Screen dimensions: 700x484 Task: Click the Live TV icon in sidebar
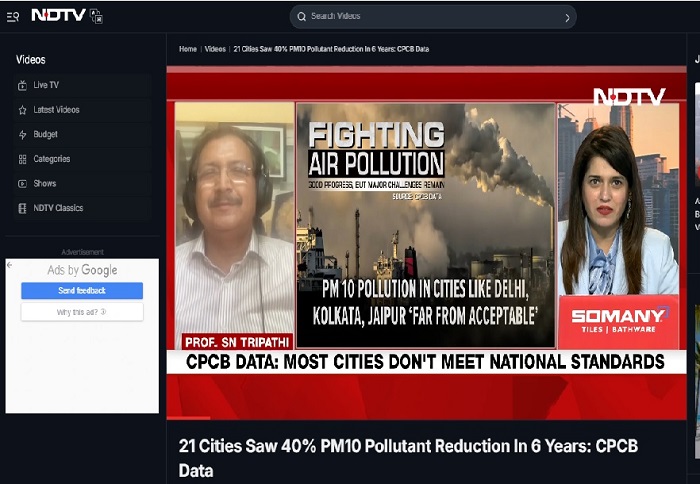coord(22,86)
